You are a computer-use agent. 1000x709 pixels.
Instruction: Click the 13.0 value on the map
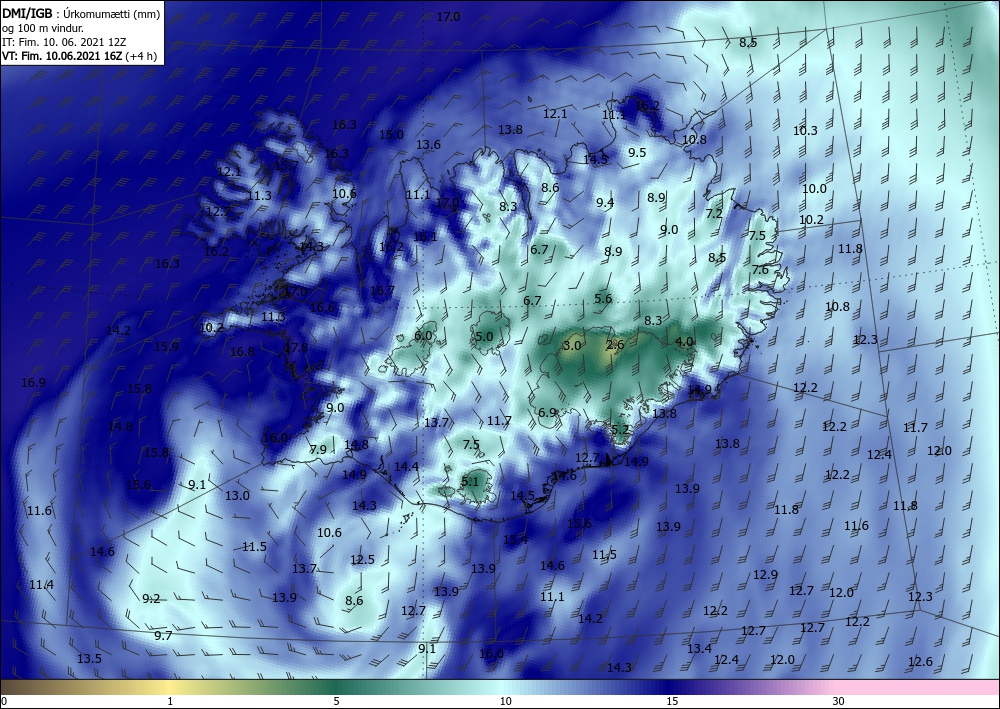(237, 495)
